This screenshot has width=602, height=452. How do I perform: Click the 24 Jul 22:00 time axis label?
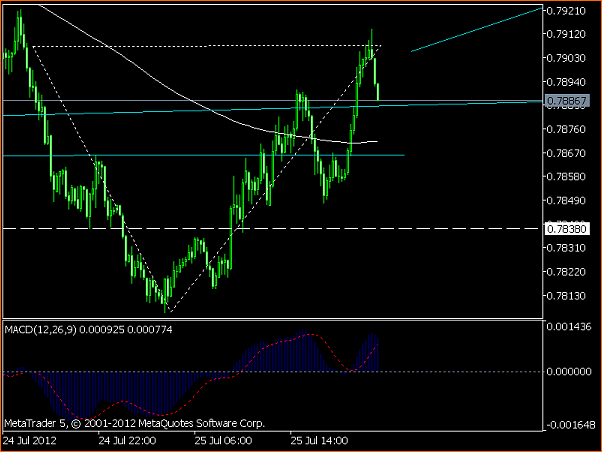[127, 440]
